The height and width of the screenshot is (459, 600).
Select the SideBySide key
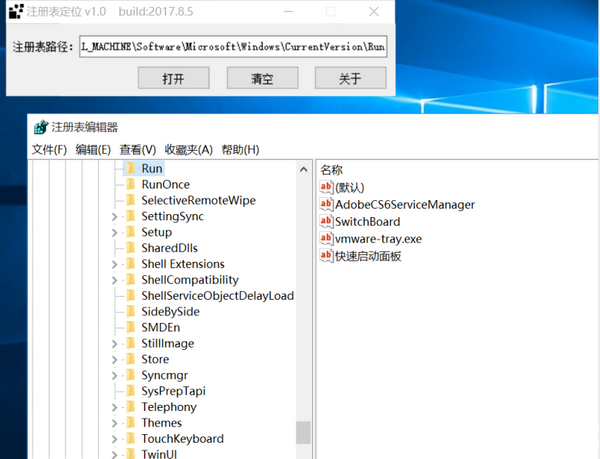tap(170, 312)
